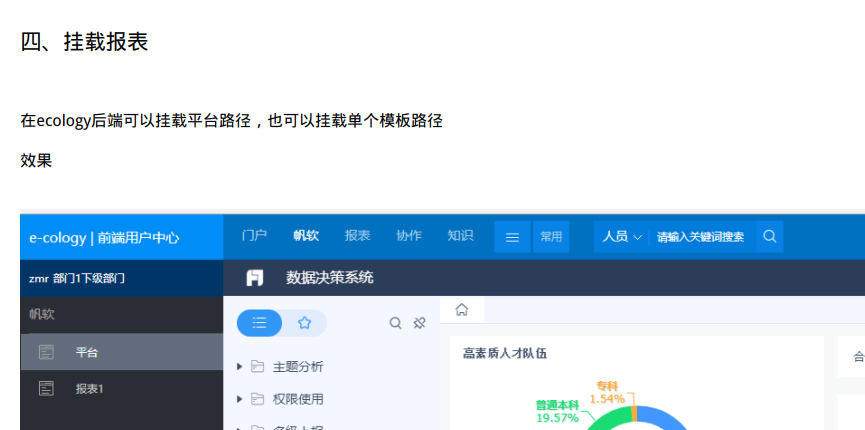865x430 pixels.
Task: Open the 人员 search type dropdown
Action: [x=622, y=237]
